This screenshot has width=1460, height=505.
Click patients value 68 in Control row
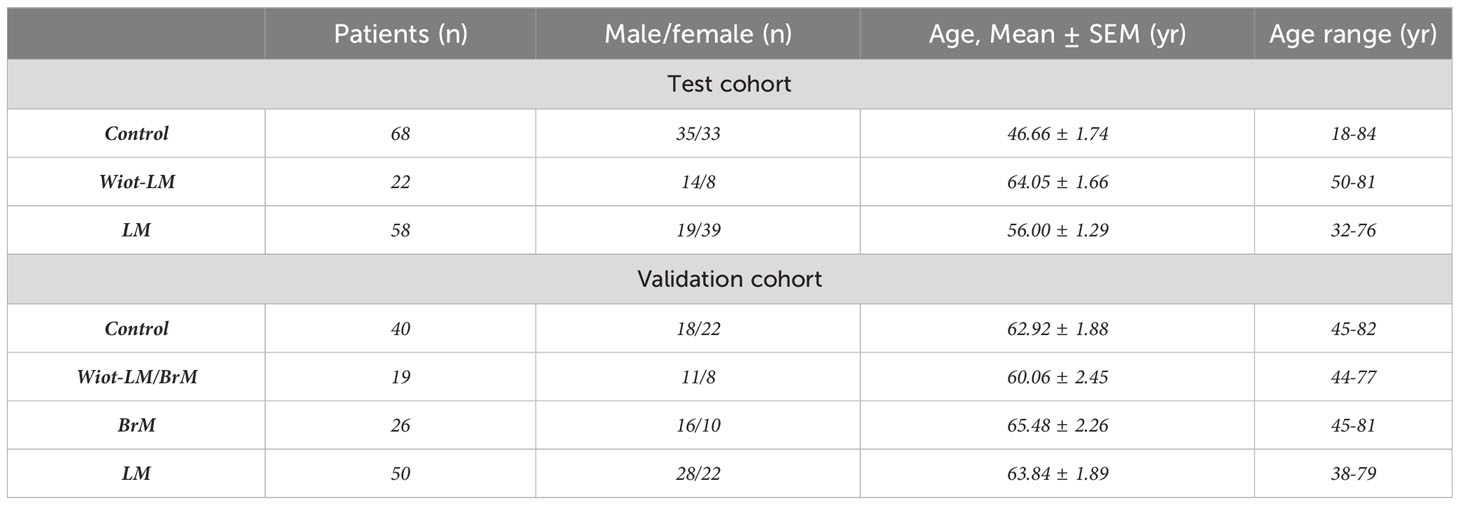(x=400, y=133)
